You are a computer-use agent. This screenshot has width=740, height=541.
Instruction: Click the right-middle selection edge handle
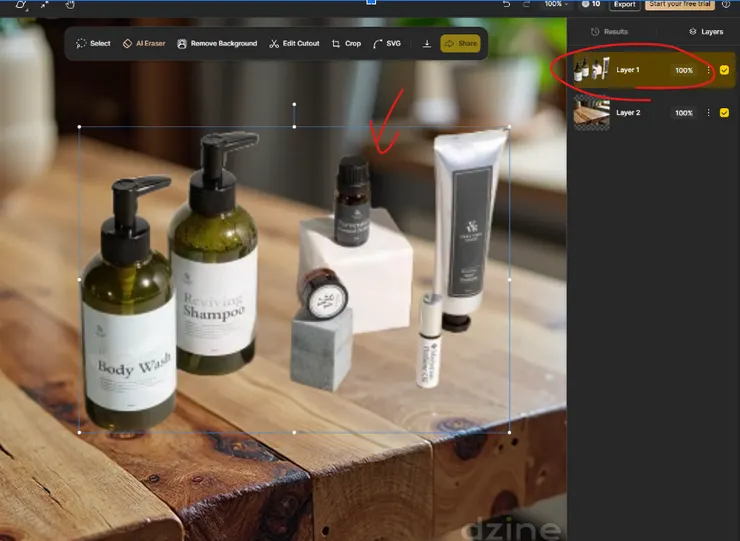[x=509, y=279]
